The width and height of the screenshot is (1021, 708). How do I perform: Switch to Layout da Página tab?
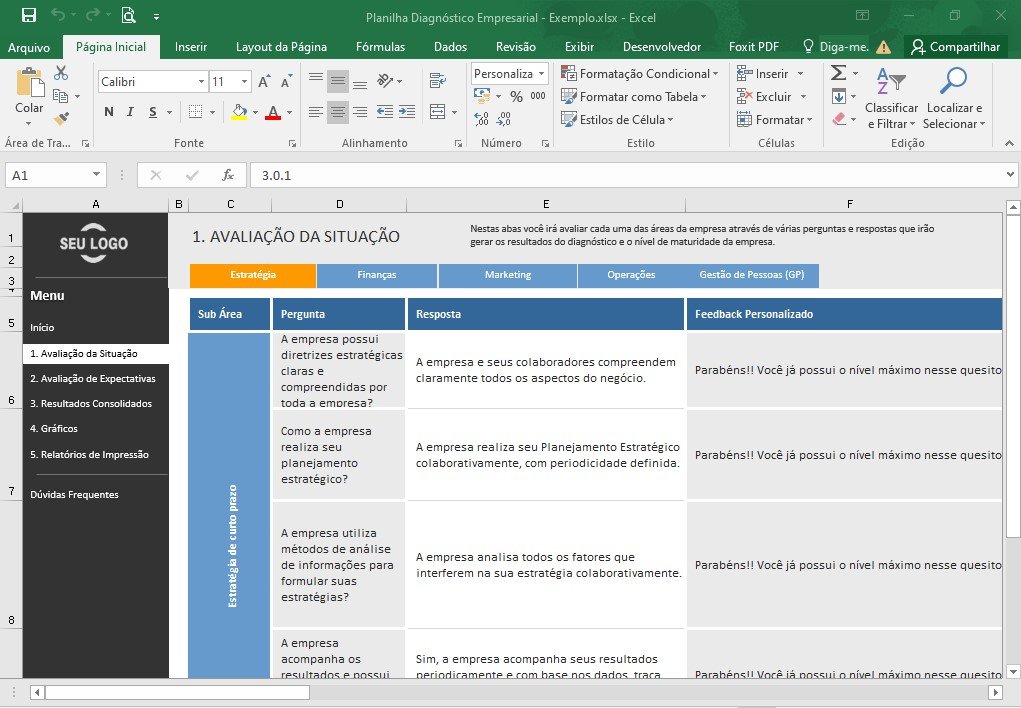(x=281, y=47)
